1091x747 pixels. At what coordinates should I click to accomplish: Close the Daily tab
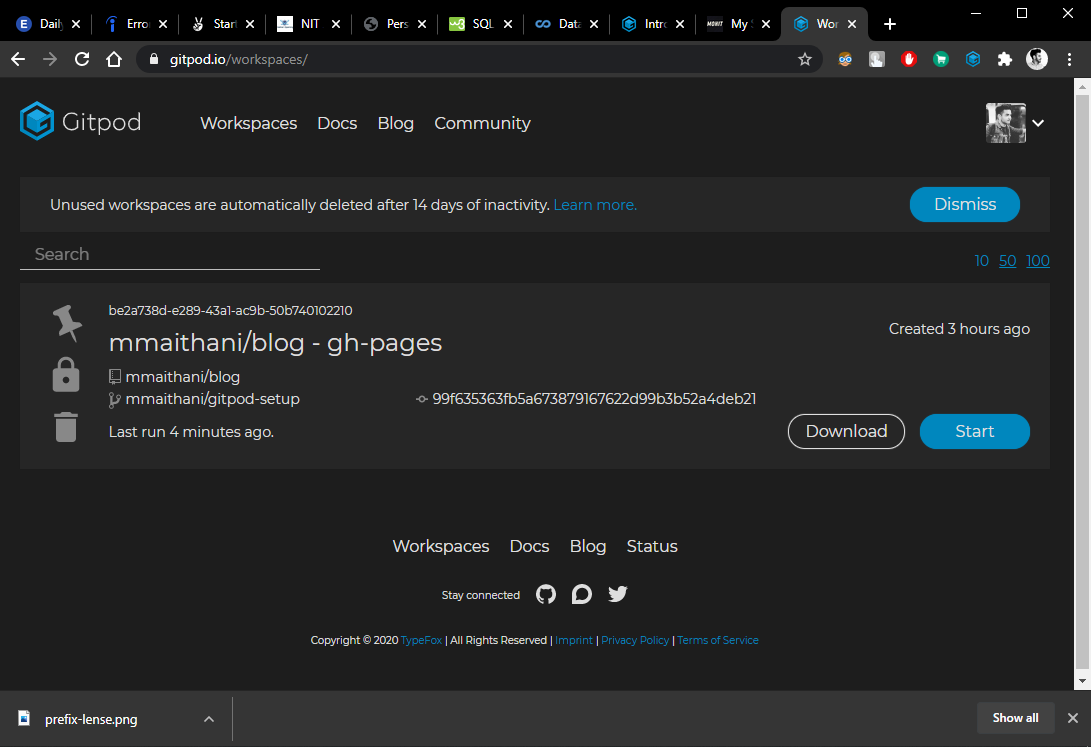[x=76, y=24]
